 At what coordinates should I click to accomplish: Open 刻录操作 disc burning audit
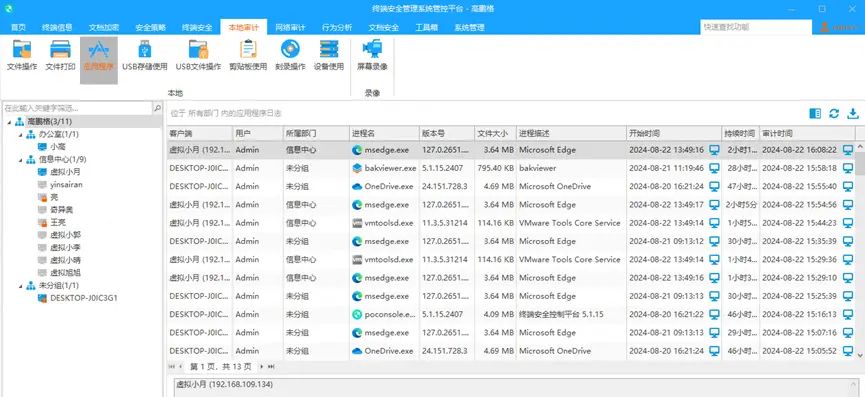[x=290, y=56]
